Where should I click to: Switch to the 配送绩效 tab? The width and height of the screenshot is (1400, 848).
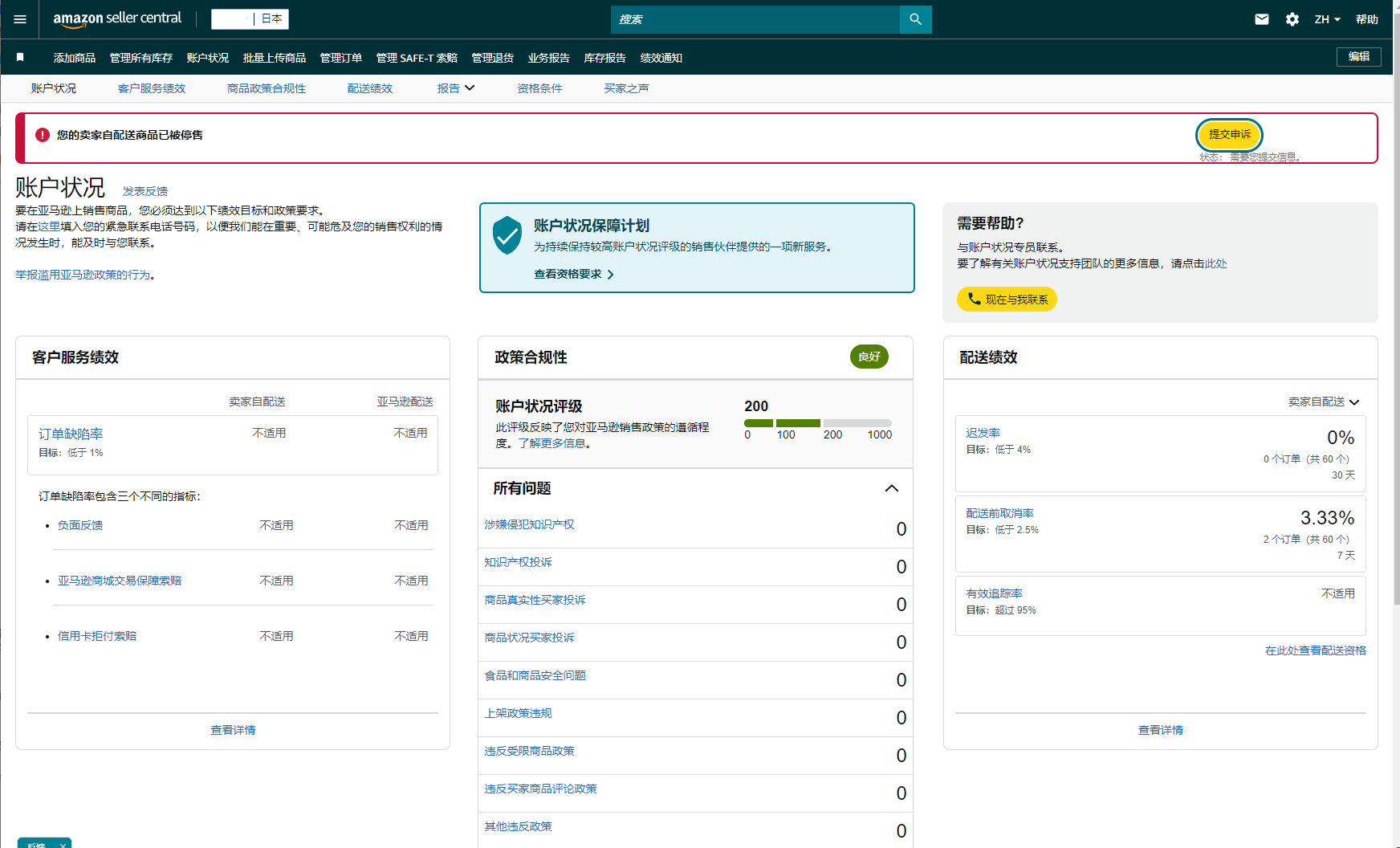point(370,88)
